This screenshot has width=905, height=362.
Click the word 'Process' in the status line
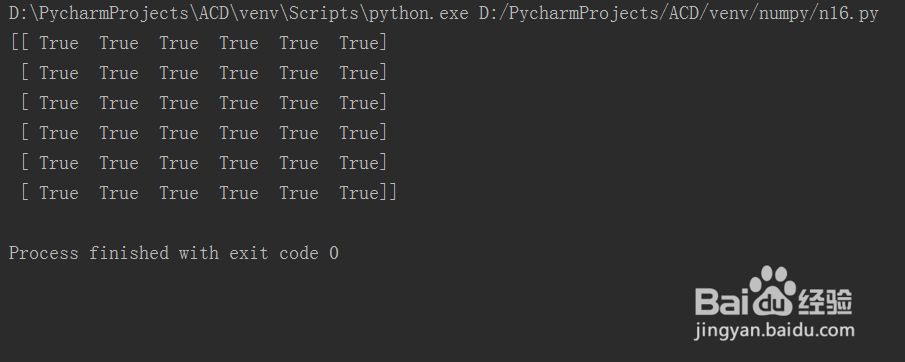pyautogui.click(x=44, y=253)
